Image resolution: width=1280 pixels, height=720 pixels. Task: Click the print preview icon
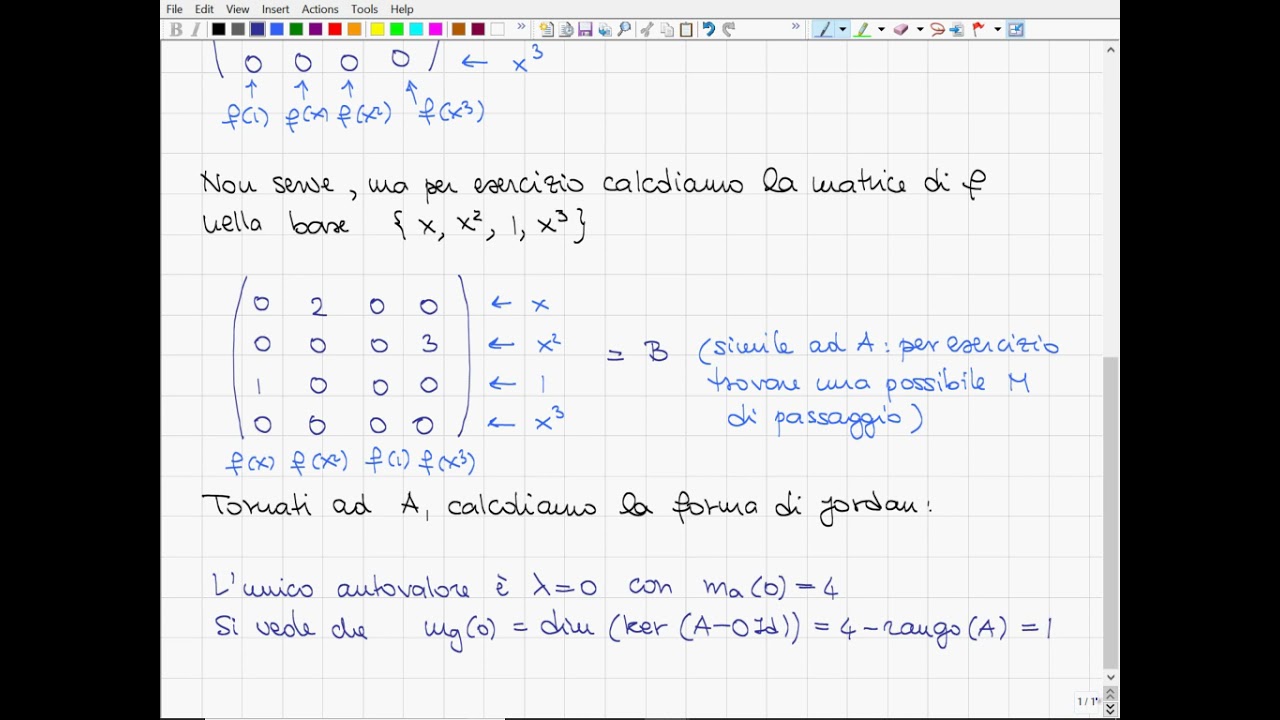605,29
